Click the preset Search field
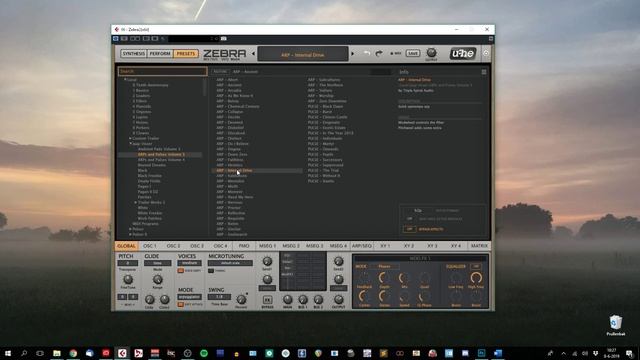Viewport: 640px width, 360px height. click(163, 71)
